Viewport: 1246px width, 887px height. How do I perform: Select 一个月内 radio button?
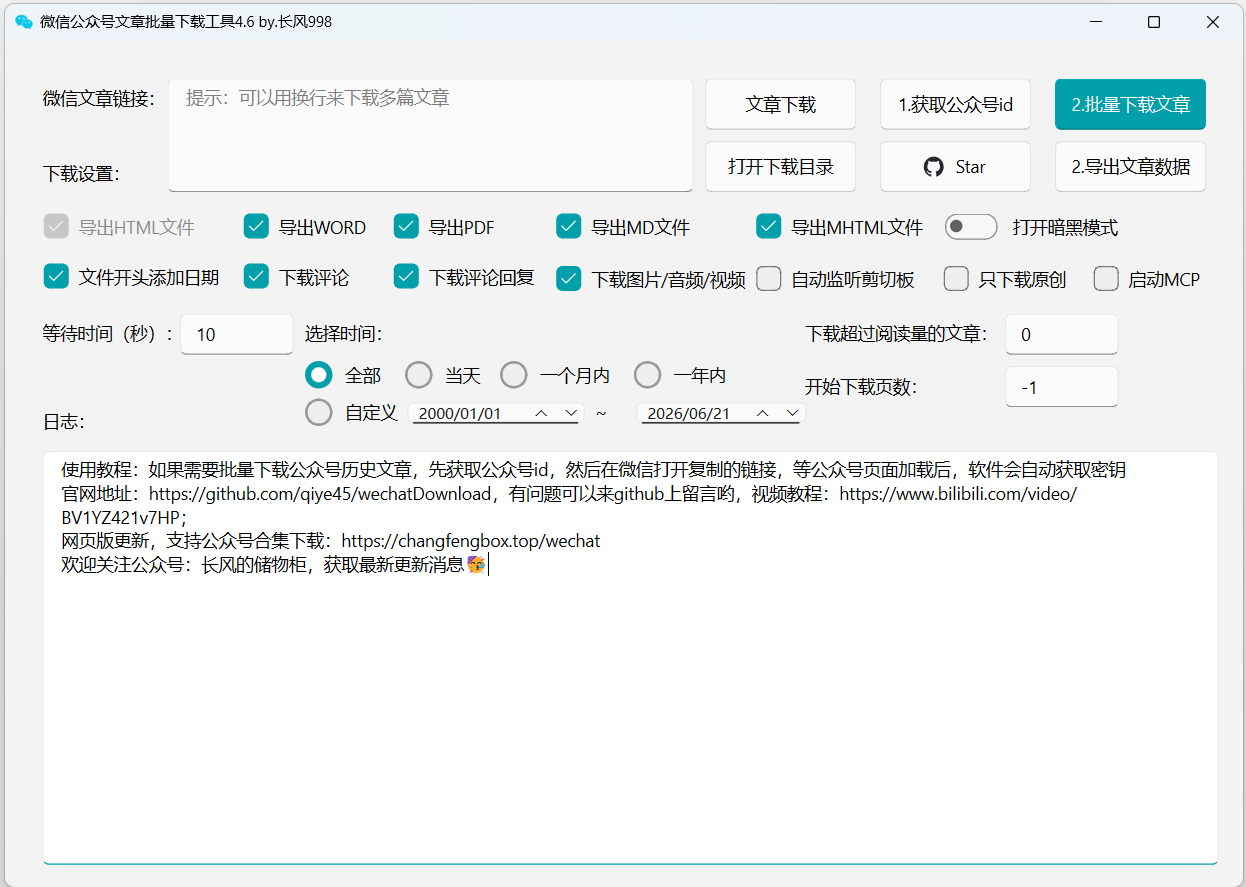(514, 375)
